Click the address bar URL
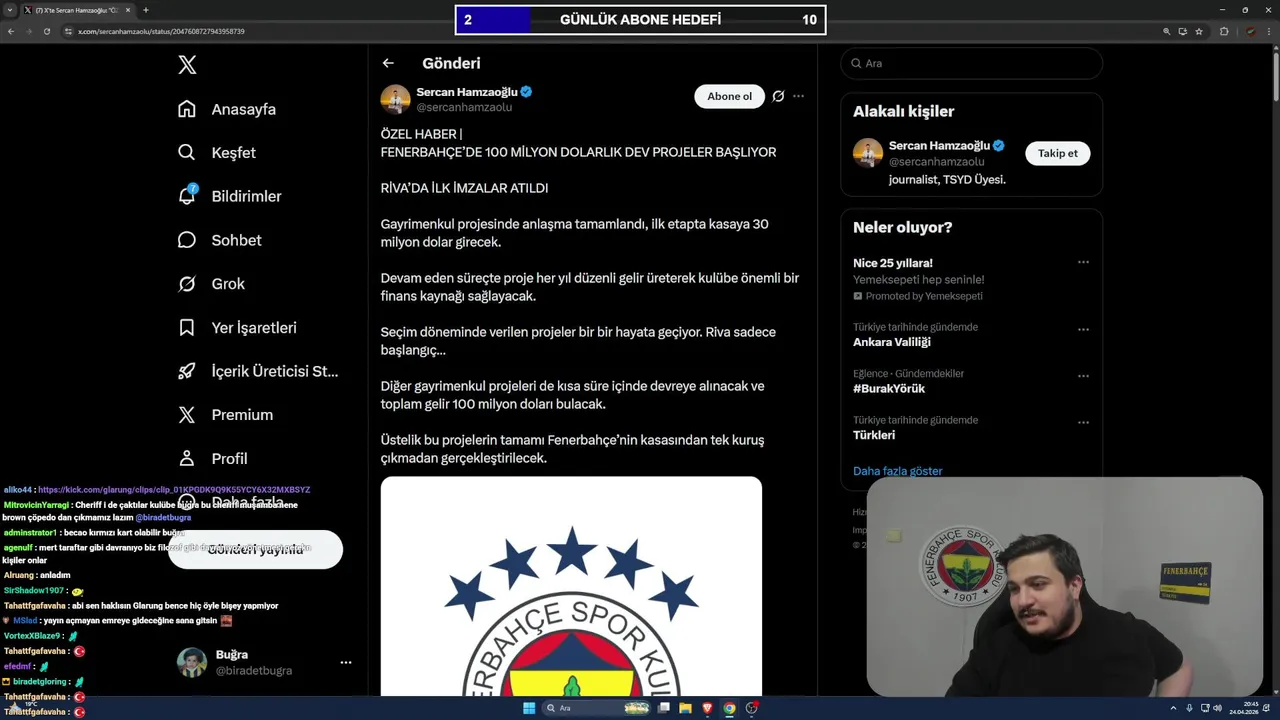Viewport: 1280px width, 720px height. pos(161,31)
